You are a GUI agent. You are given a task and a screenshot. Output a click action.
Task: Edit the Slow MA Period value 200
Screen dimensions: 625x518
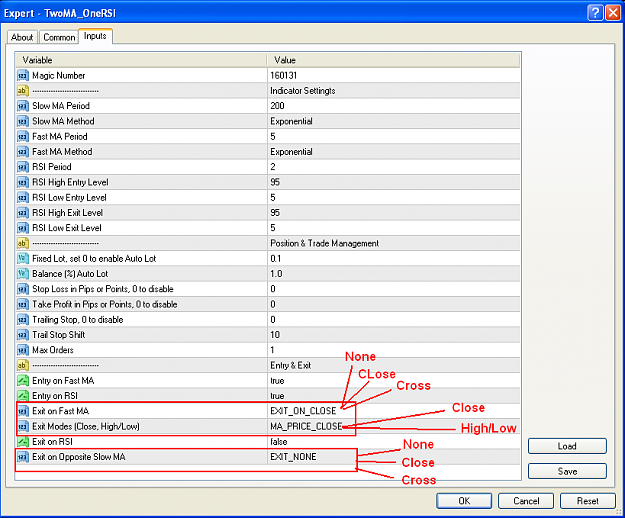(x=277, y=106)
